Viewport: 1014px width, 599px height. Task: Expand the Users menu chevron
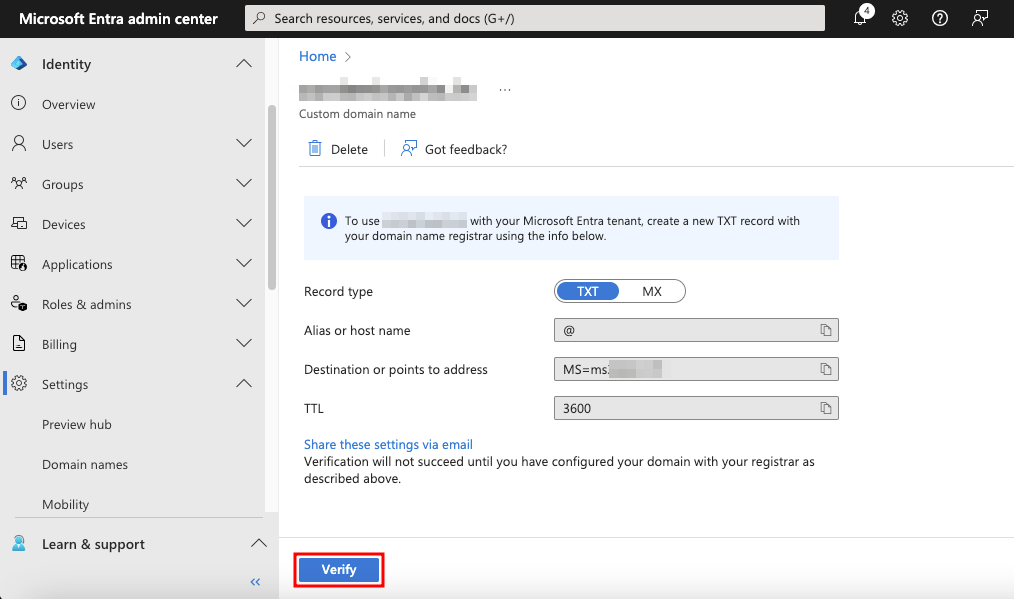(x=244, y=143)
